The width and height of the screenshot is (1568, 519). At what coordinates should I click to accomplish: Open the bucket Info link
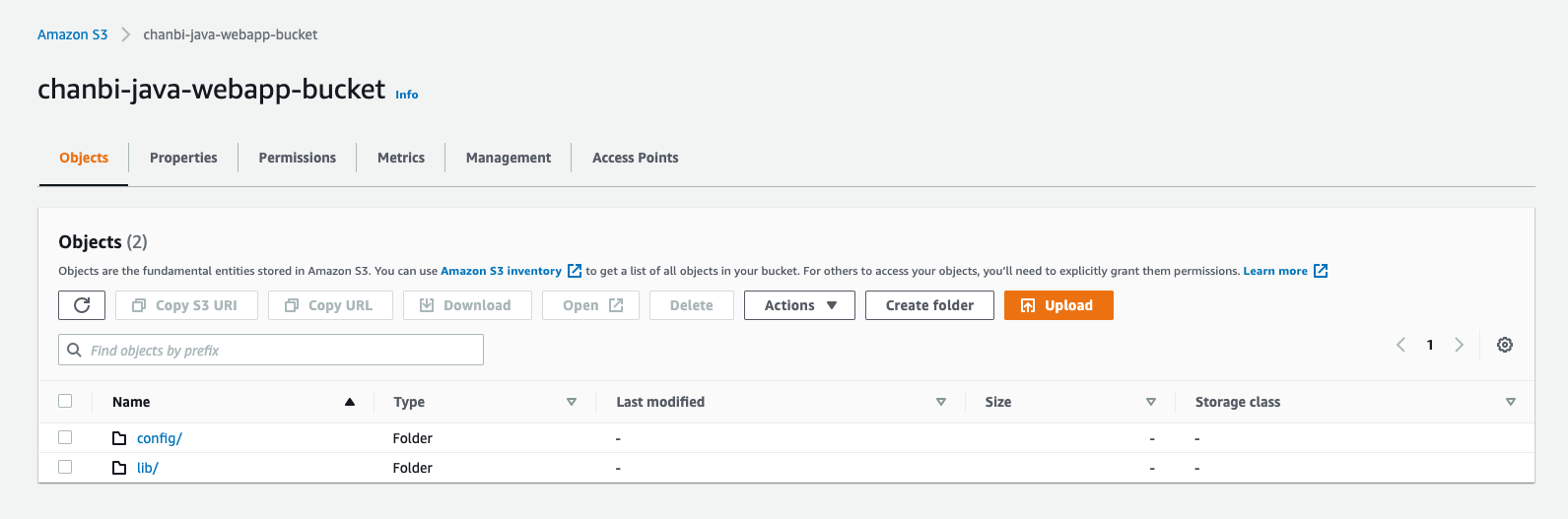(407, 95)
